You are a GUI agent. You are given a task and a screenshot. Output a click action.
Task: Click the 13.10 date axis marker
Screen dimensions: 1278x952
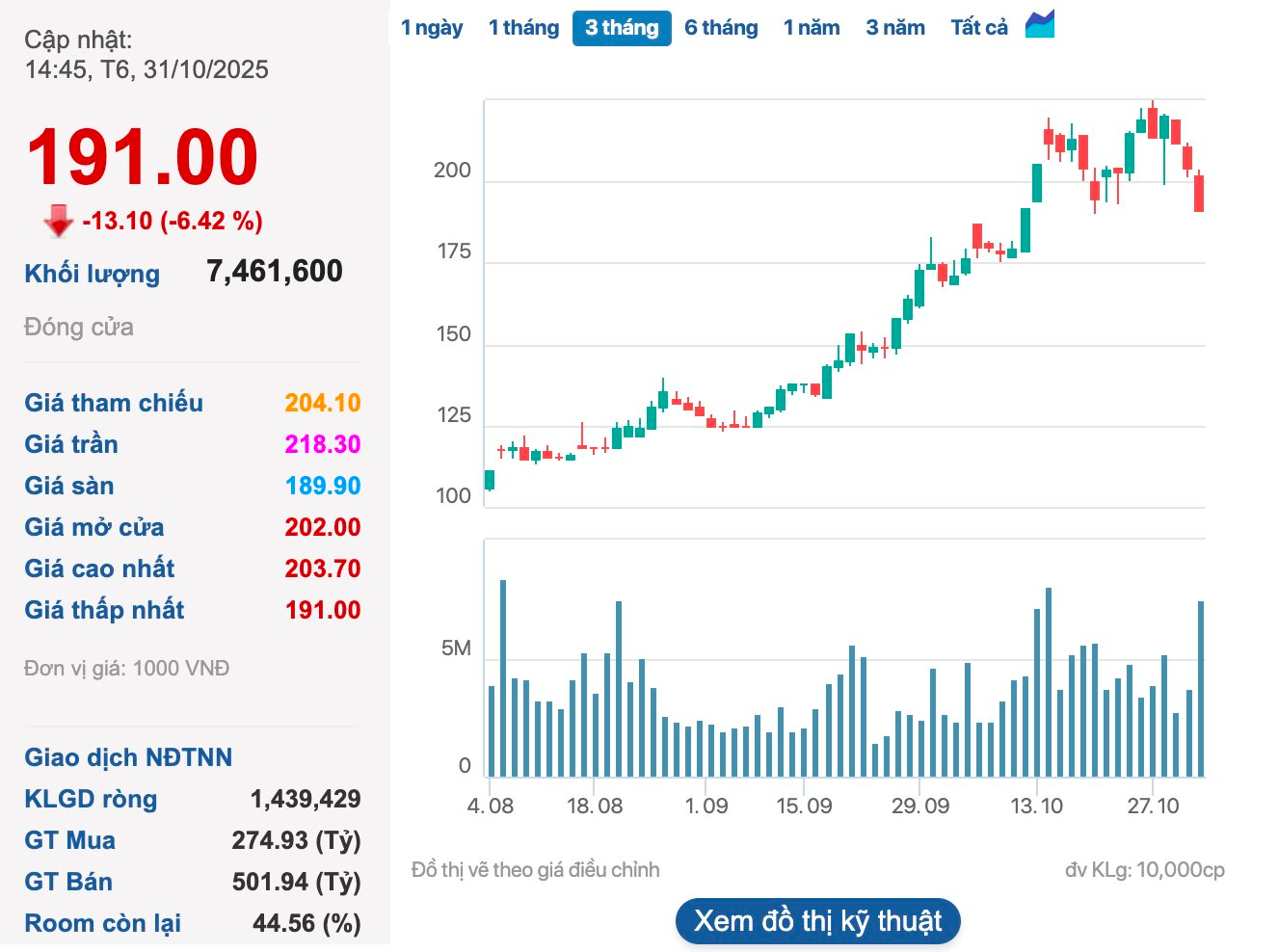pos(1036,806)
